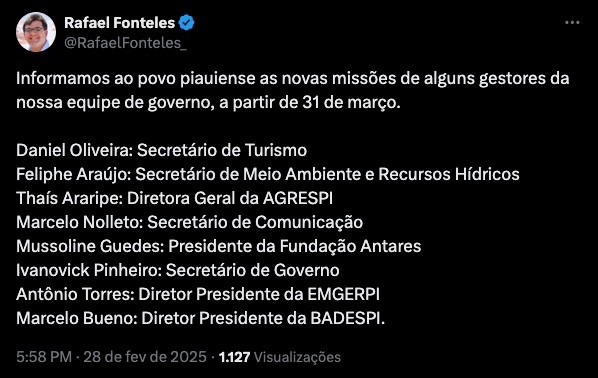This screenshot has height=378, width=598.
Task: Click the line starting "Informamos ao povo piauiense"
Action: 293,79
